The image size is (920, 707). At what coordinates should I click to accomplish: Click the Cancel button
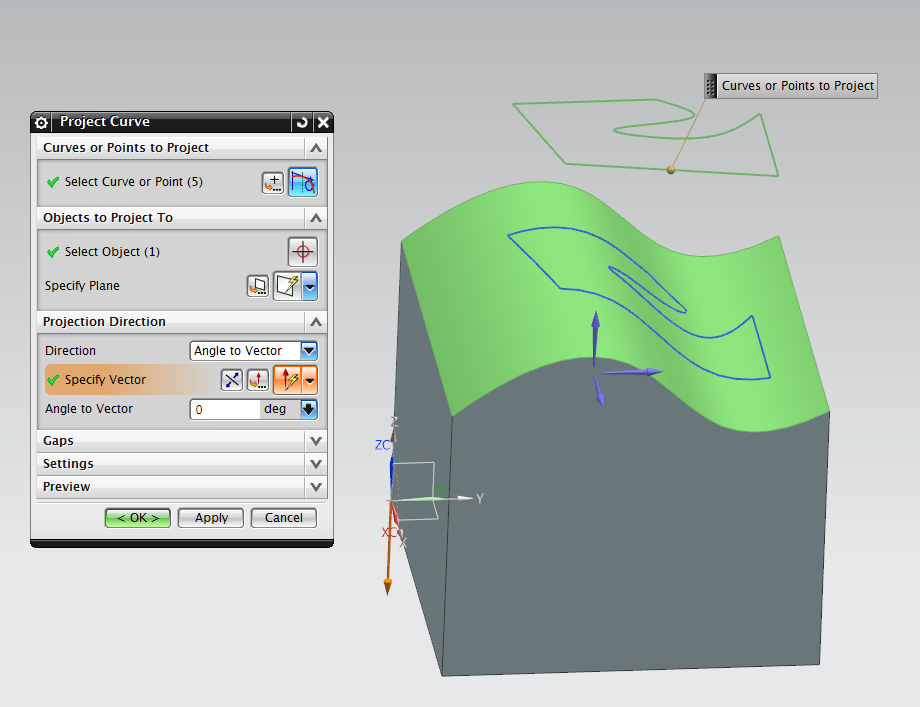click(283, 518)
